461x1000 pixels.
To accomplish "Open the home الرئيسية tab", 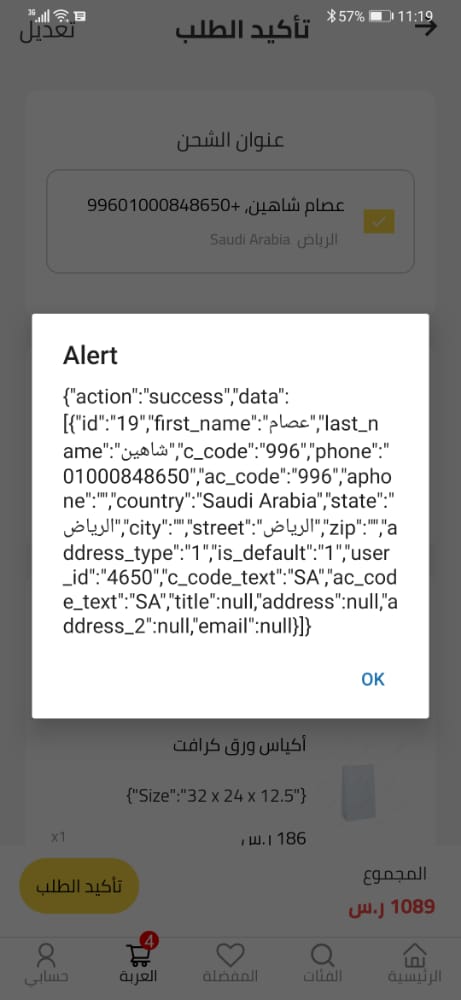I will pyautogui.click(x=414, y=963).
